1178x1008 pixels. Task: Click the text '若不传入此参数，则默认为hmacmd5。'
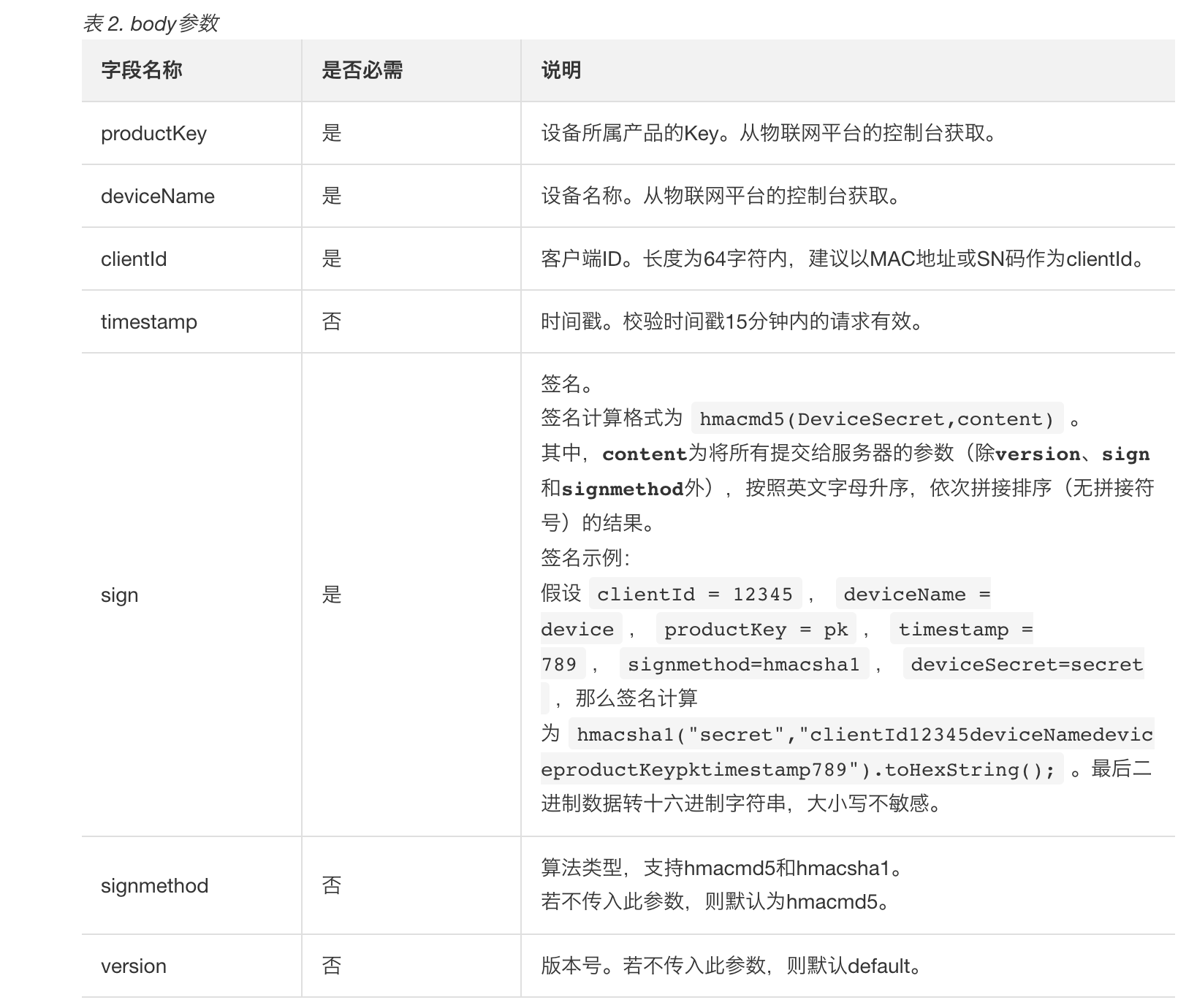(x=717, y=901)
